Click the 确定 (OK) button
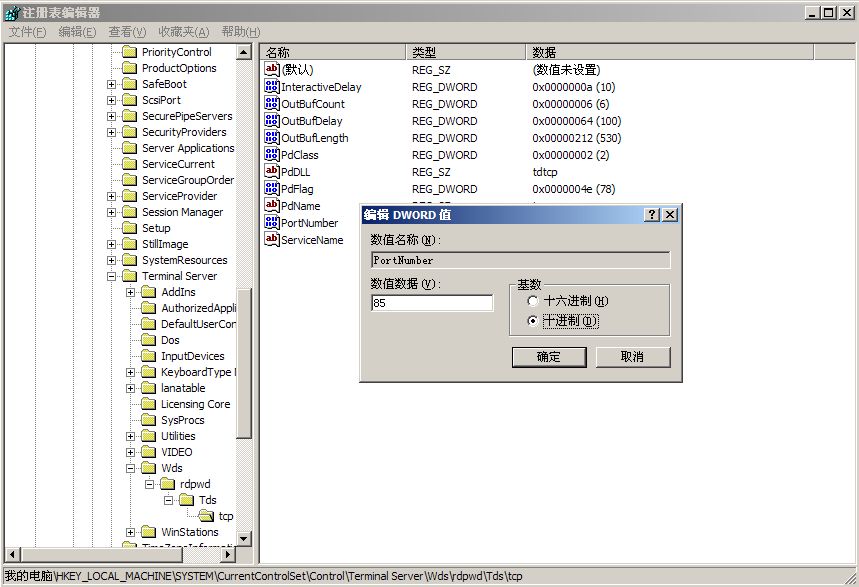 pos(548,357)
